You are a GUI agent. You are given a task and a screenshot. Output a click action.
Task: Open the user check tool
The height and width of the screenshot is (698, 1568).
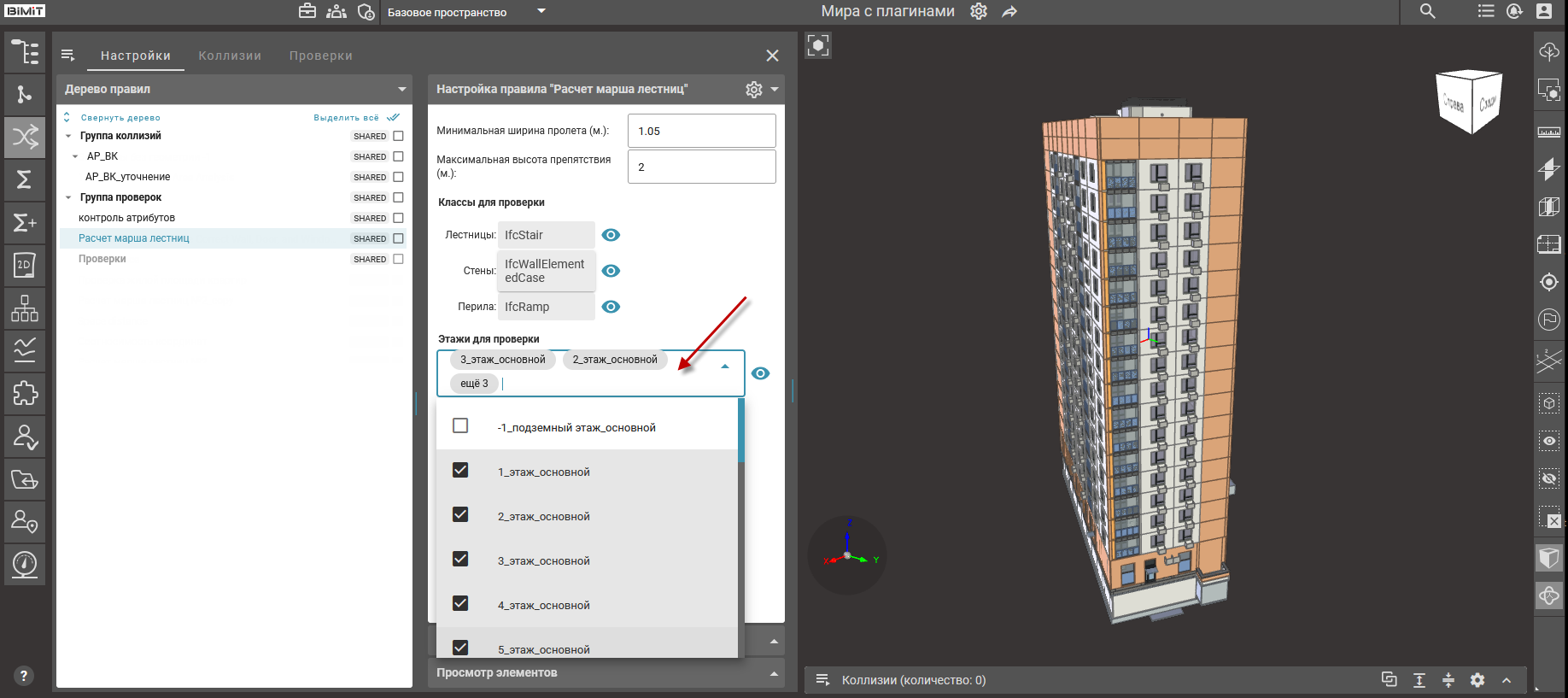25,436
